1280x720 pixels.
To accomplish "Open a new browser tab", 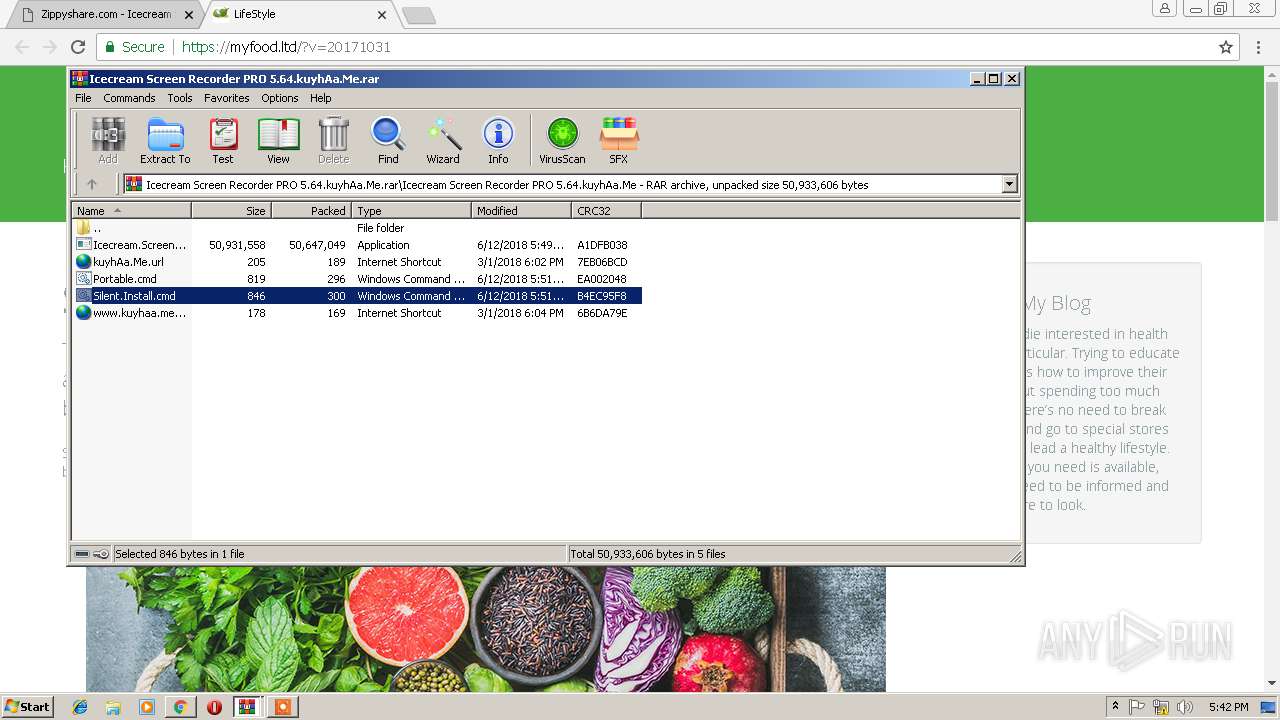I will point(418,15).
